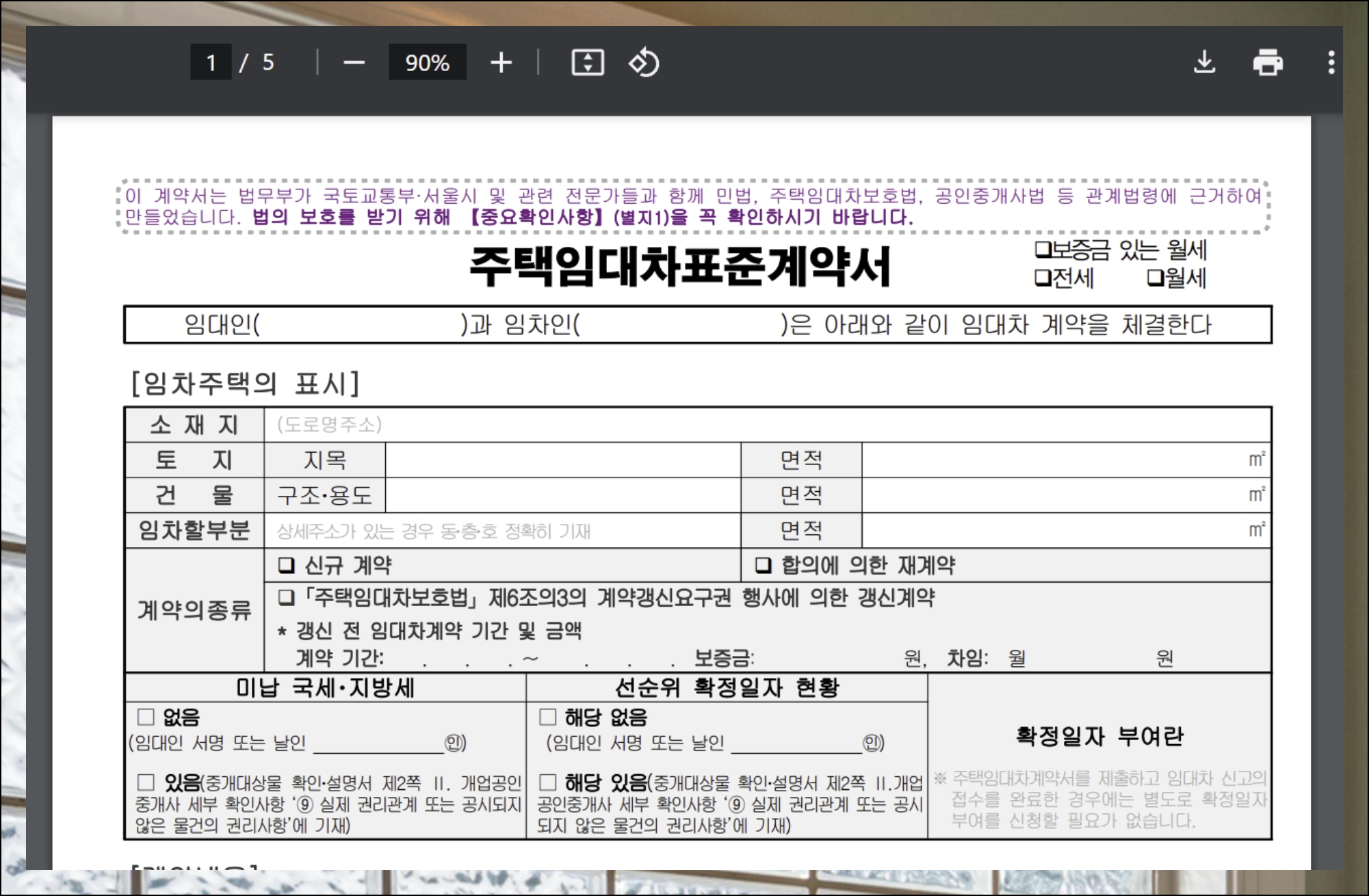
Task: Check the 보증금 있는 월세 box
Action: tap(1042, 250)
